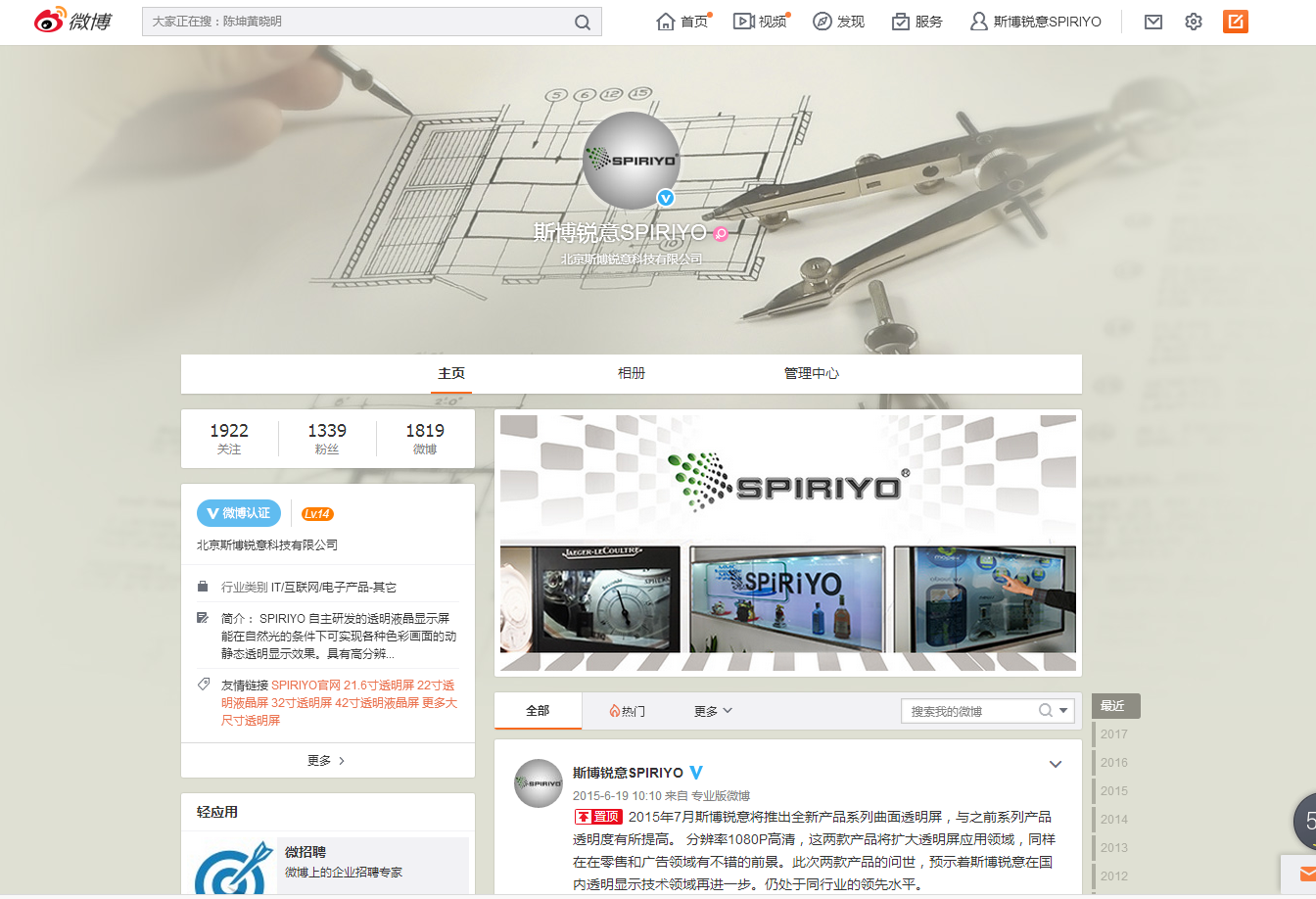
Task: Open the 1339 粉丝 followers count
Action: tap(327, 438)
